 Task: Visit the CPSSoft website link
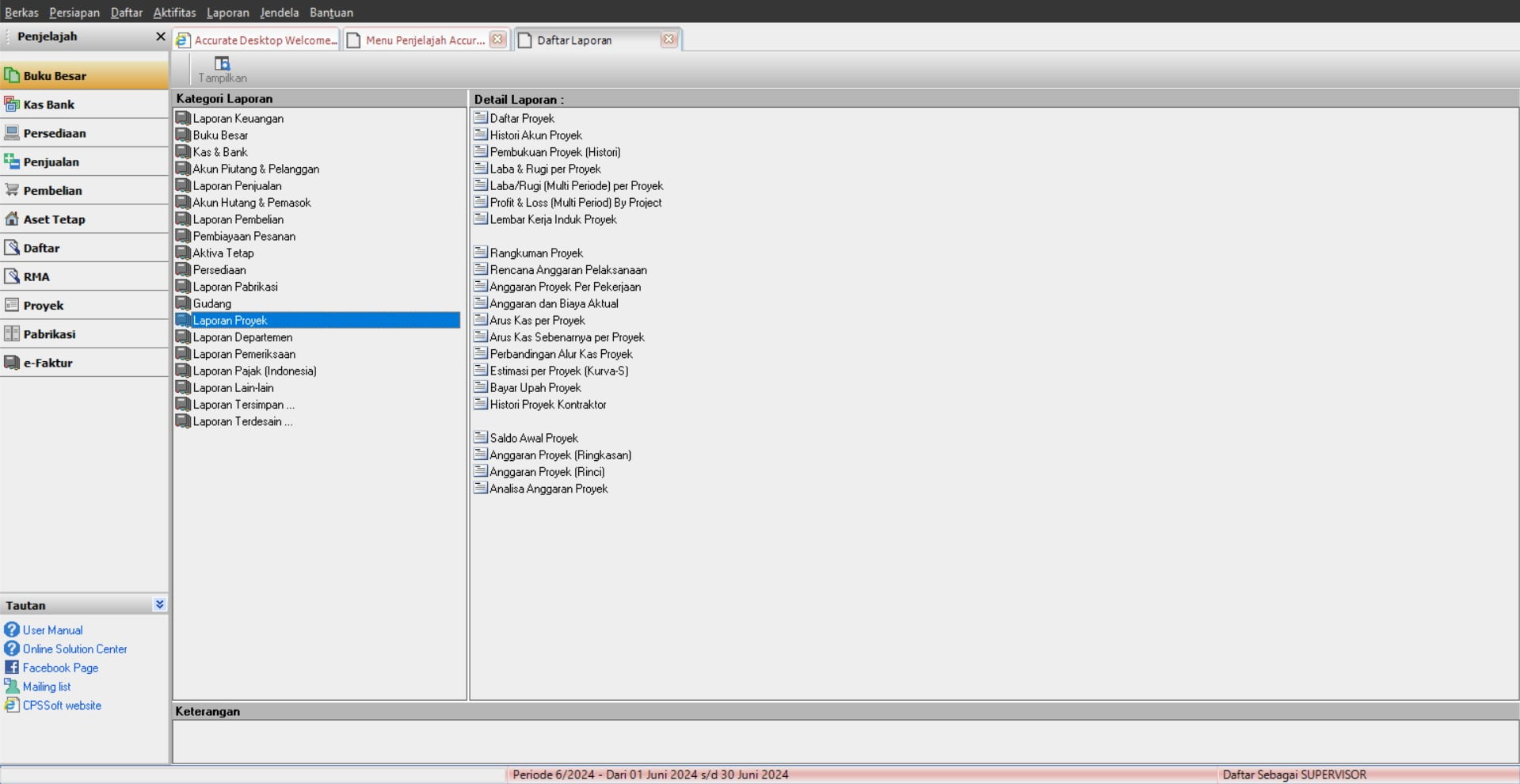(x=62, y=706)
